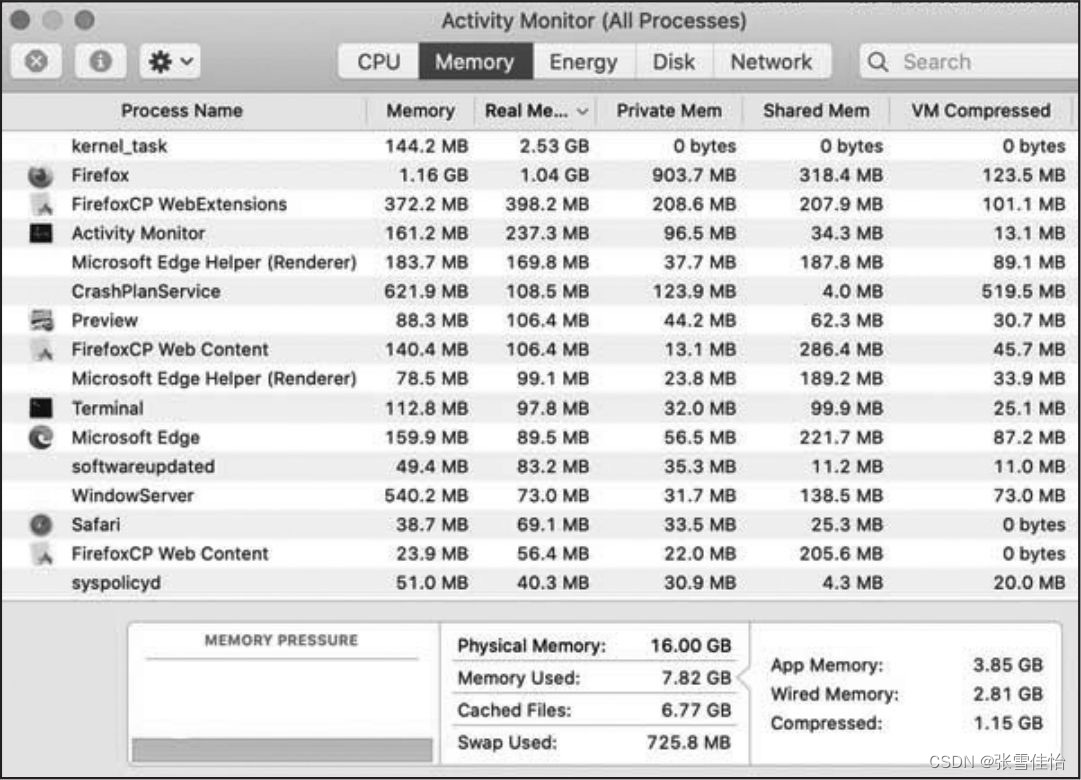Switch to the Disk tab
This screenshot has width=1081, height=780.
point(674,62)
